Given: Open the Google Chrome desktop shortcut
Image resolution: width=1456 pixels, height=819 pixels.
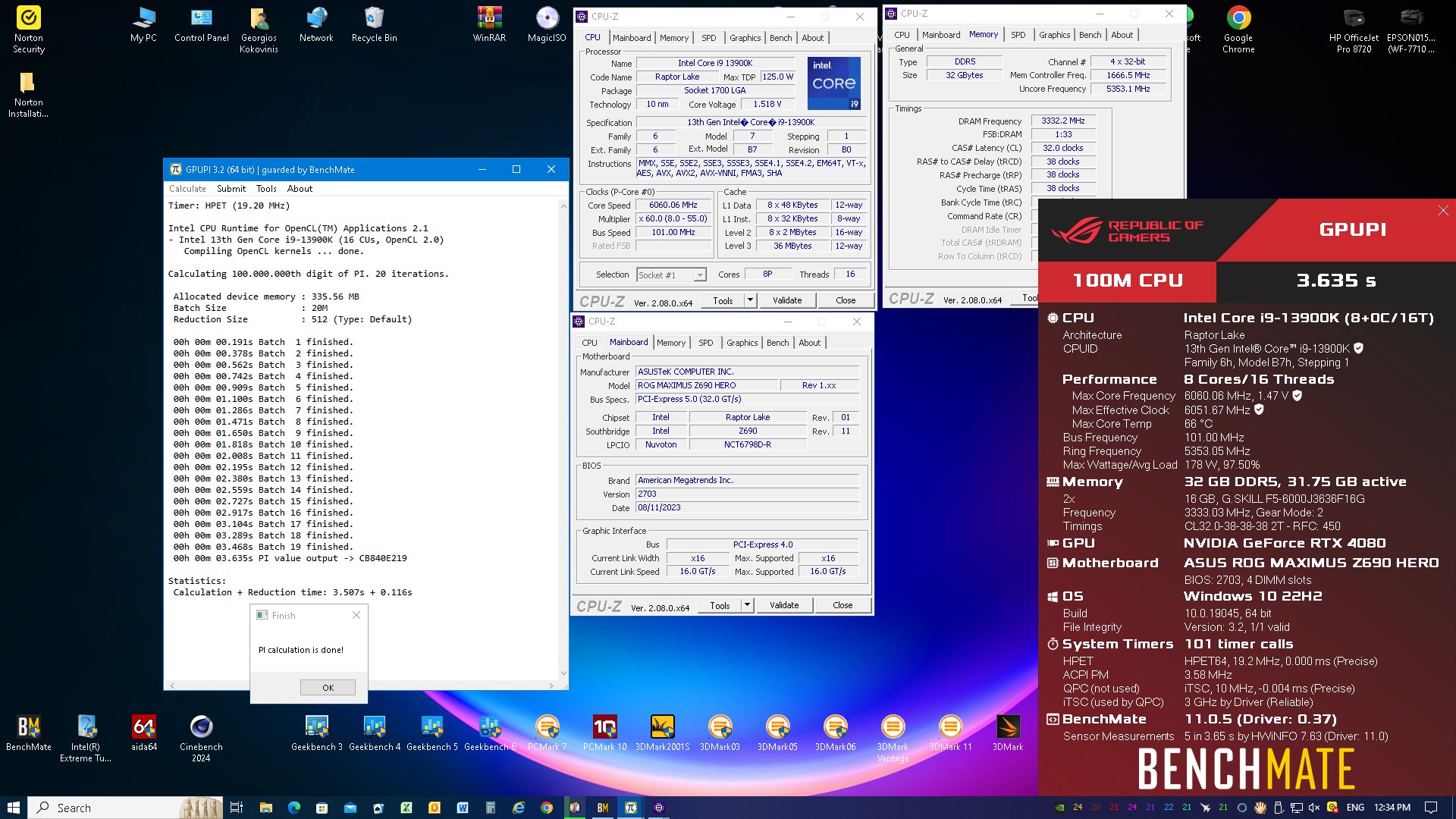Looking at the screenshot, I should point(1238,30).
